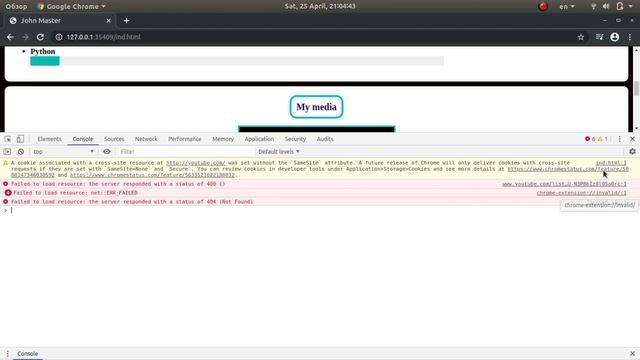Select the drawer Console tab

27,353
